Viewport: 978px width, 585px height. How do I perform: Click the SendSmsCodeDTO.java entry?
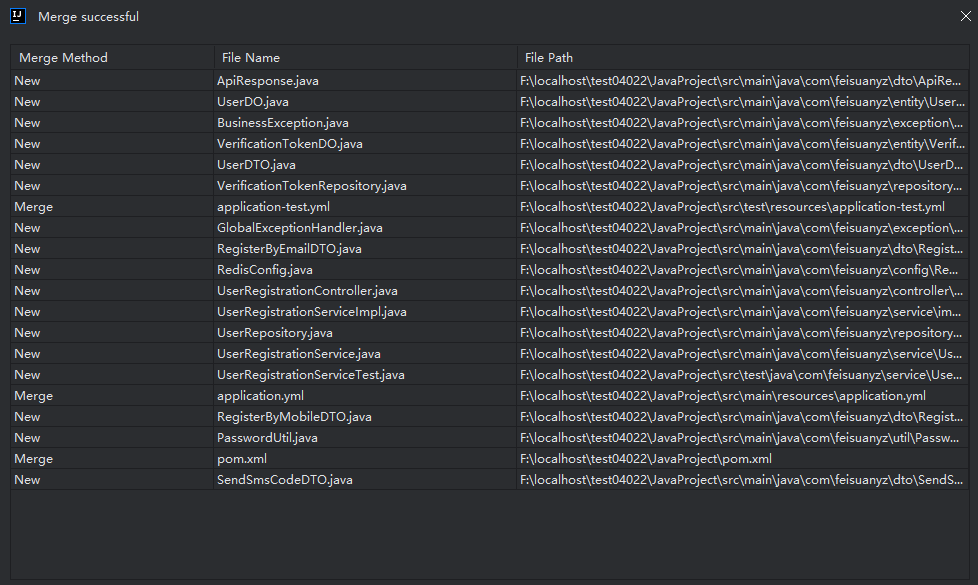tap(285, 480)
